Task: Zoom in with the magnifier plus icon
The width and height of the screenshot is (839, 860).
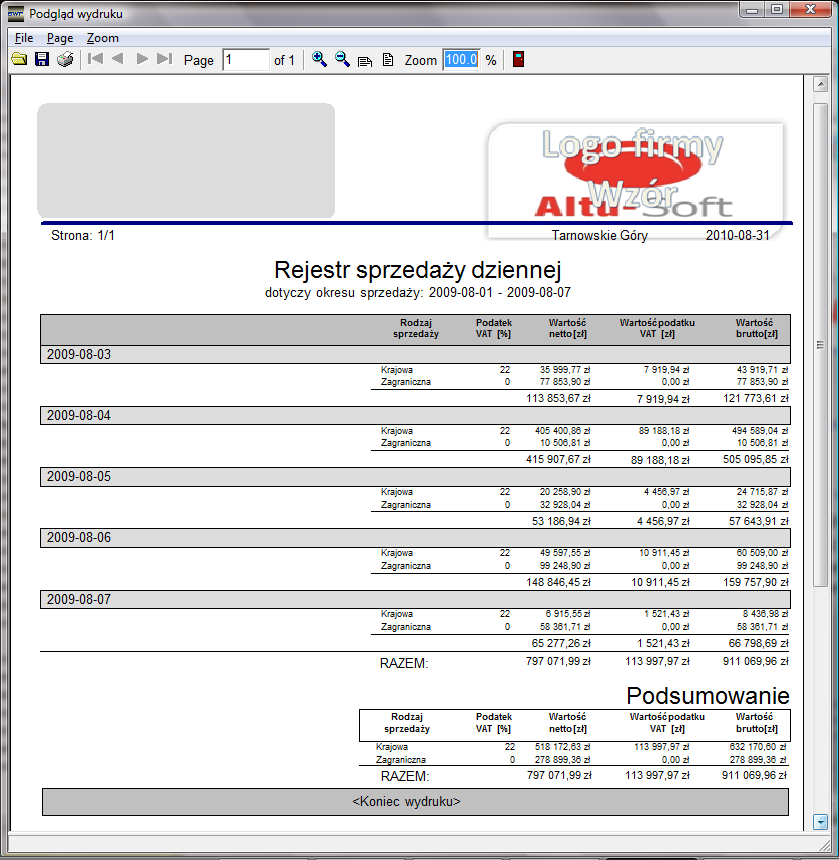Action: (319, 60)
